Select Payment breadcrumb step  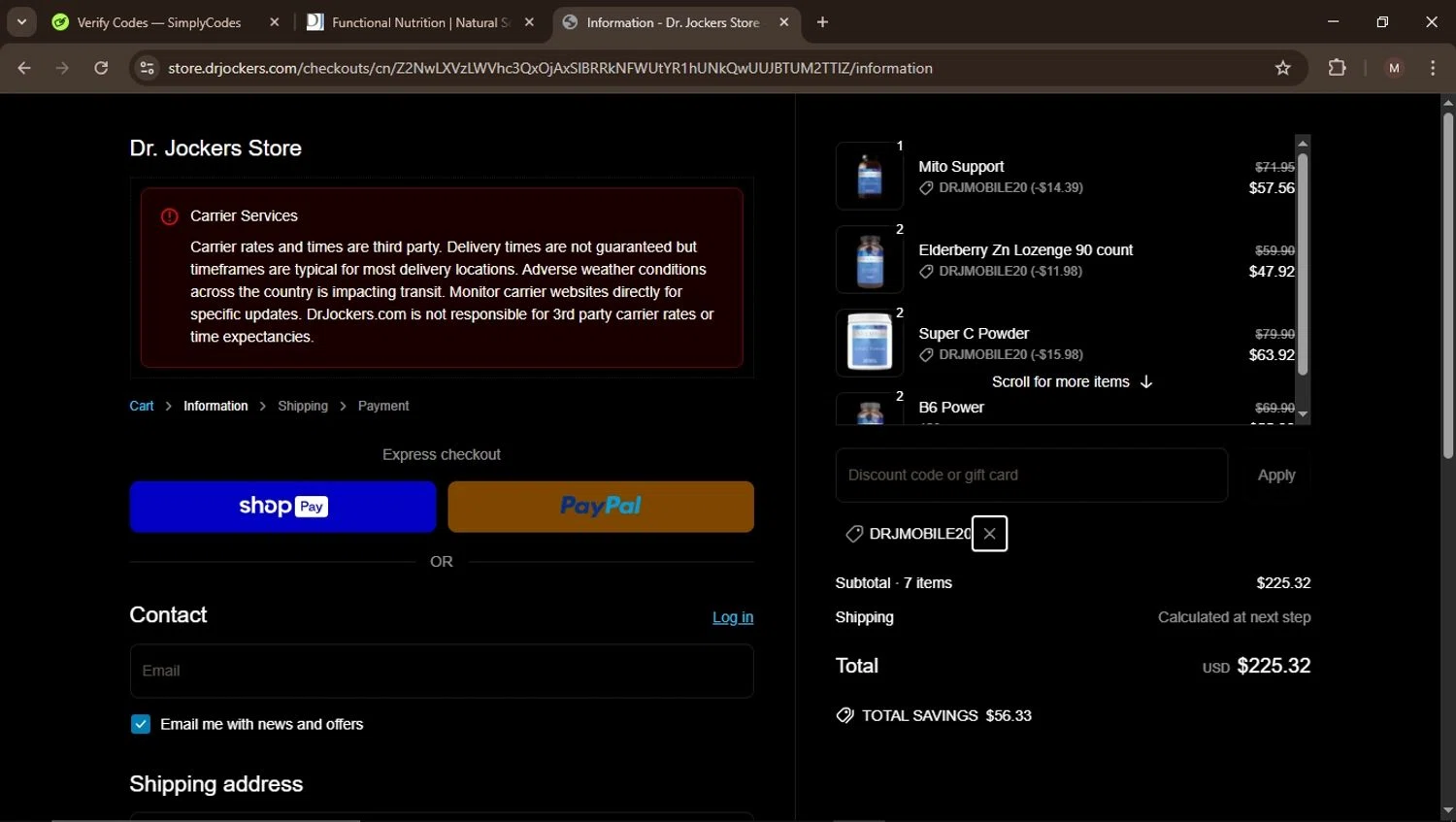[x=383, y=406]
